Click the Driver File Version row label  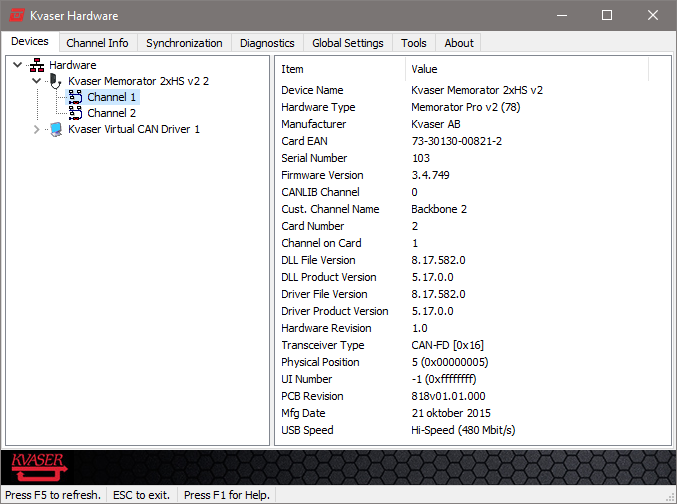324,294
